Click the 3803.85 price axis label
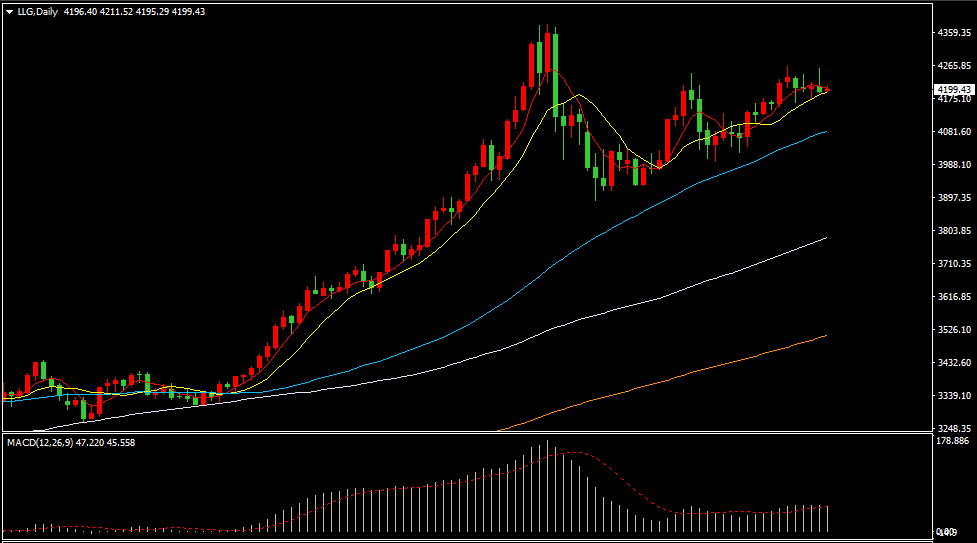This screenshot has height=543, width=977. coord(954,231)
